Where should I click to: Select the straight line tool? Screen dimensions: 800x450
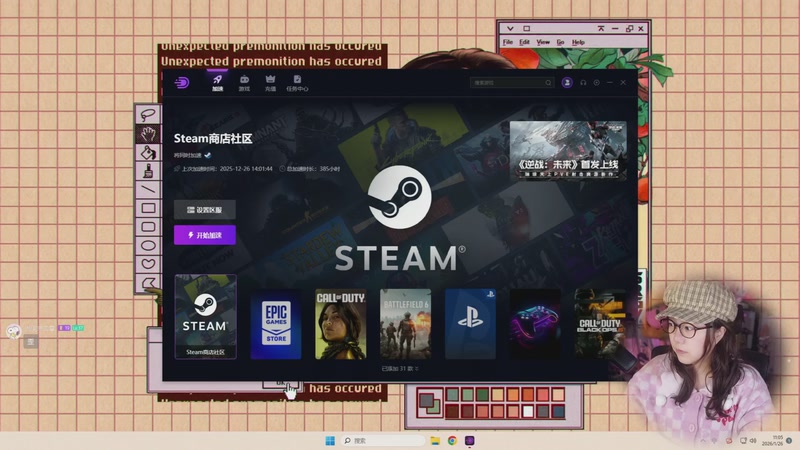point(148,189)
